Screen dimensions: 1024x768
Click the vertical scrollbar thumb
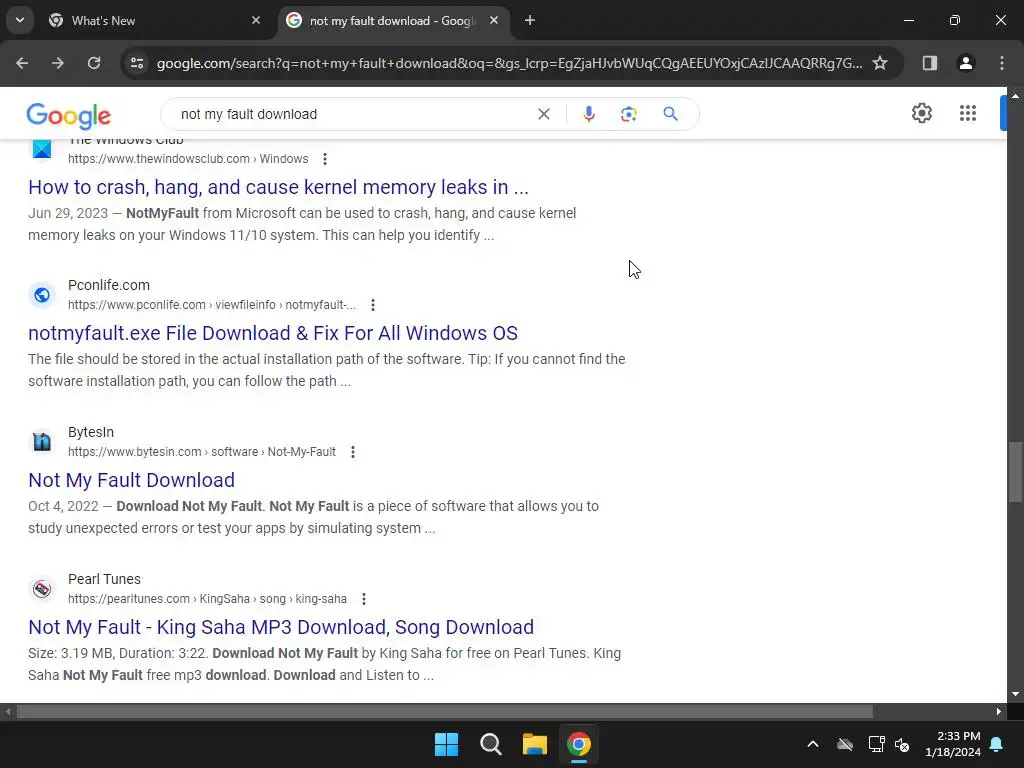(x=1015, y=472)
